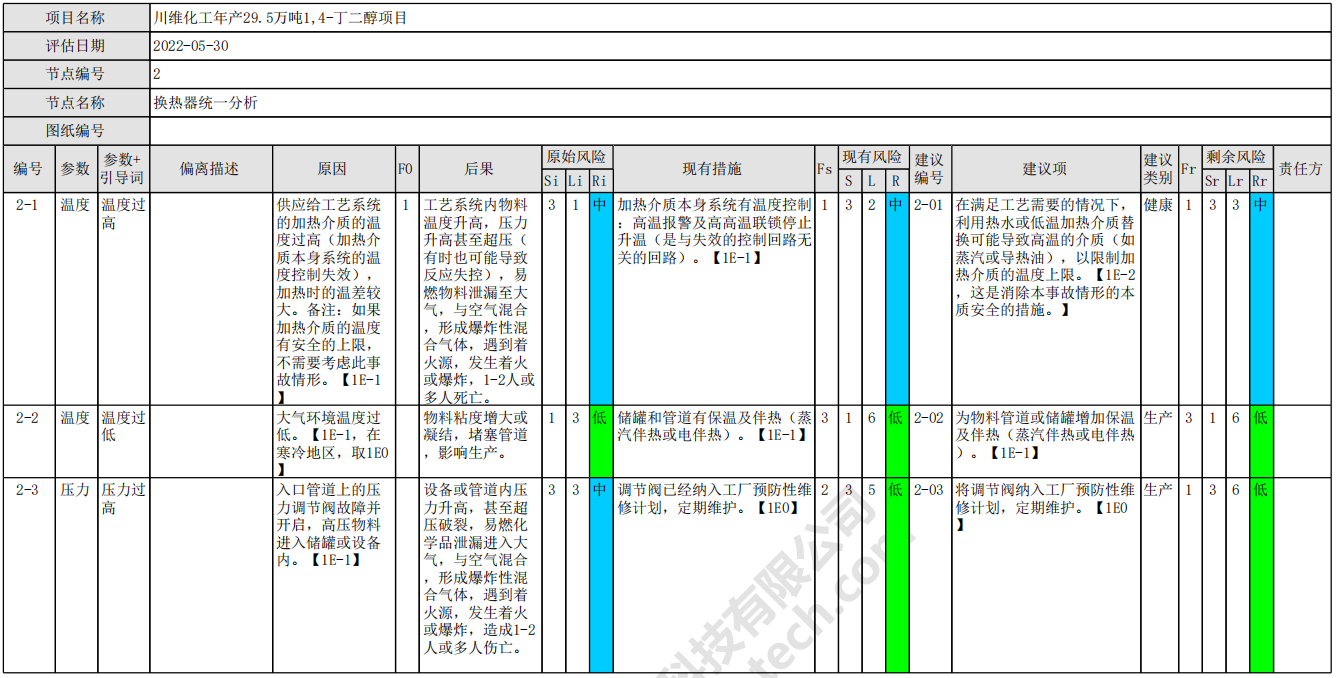Click the 建议编号 column header

929,169
